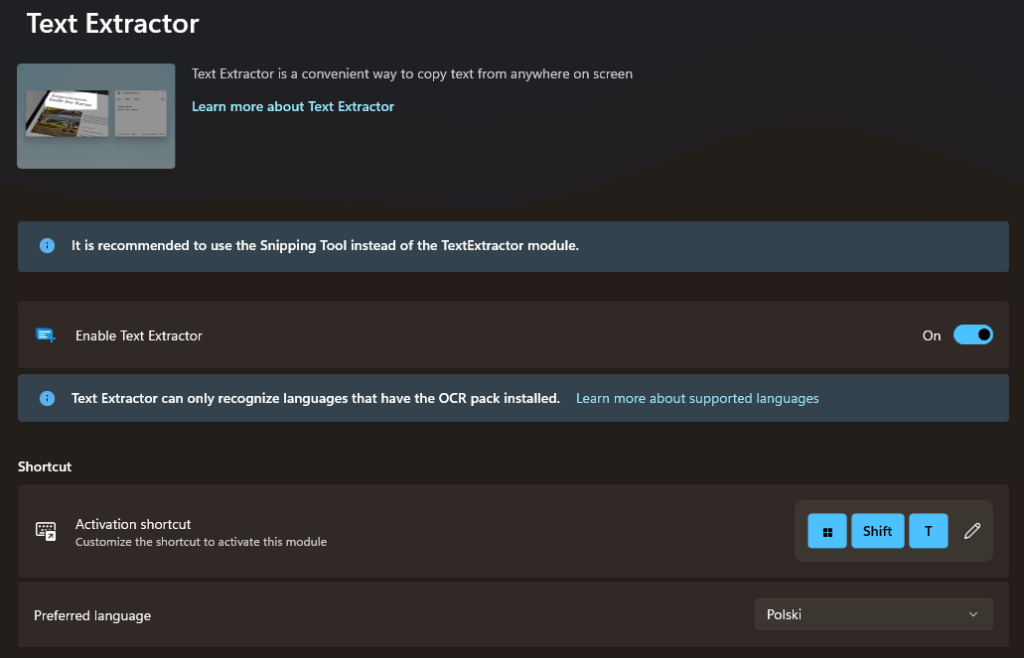Click the T key in the shortcut
This screenshot has width=1024, height=658.
pyautogui.click(x=928, y=531)
